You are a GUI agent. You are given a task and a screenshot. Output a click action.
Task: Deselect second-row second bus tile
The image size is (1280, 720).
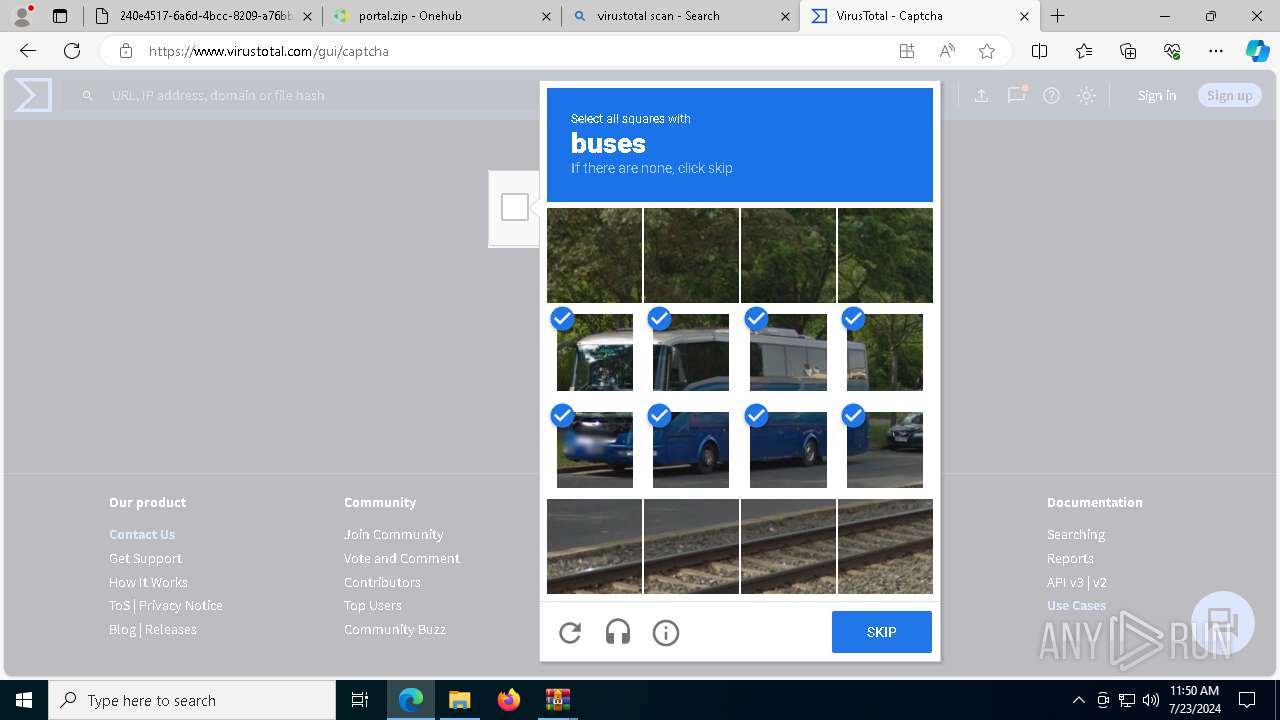click(691, 352)
